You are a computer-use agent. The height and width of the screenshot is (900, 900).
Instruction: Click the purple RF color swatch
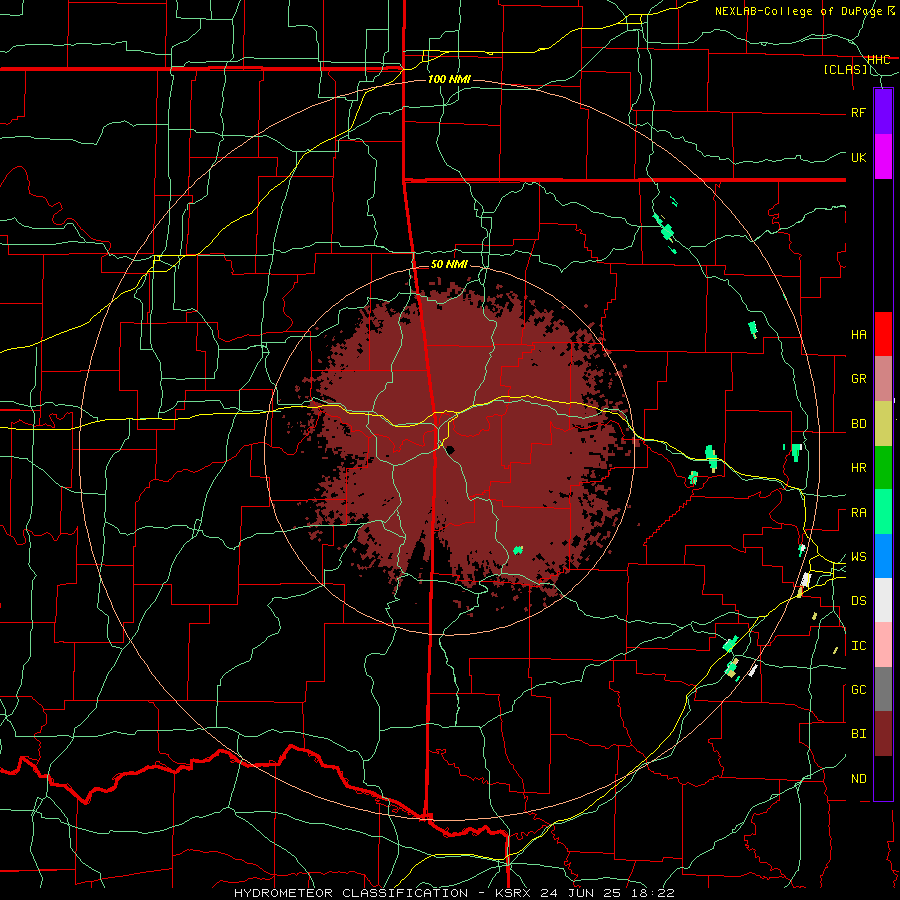(883, 112)
